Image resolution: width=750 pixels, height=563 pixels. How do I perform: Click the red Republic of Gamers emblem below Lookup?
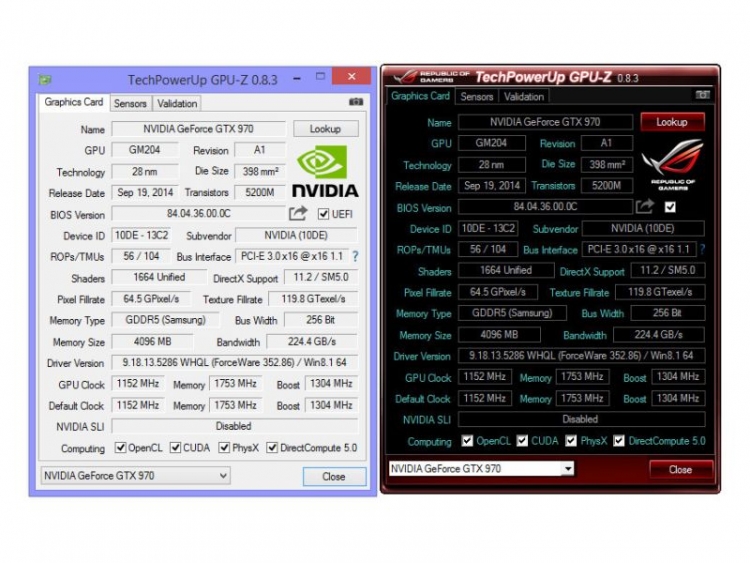[670, 165]
